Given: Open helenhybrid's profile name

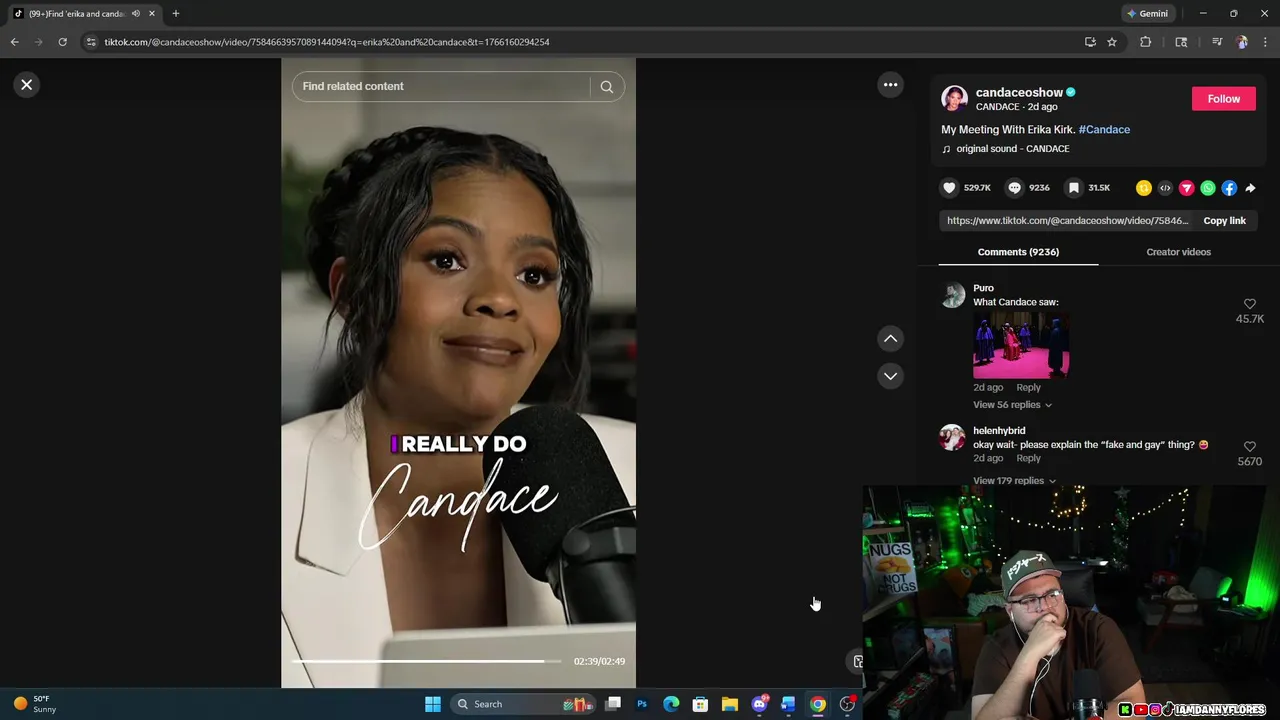Looking at the screenshot, I should pos(999,431).
